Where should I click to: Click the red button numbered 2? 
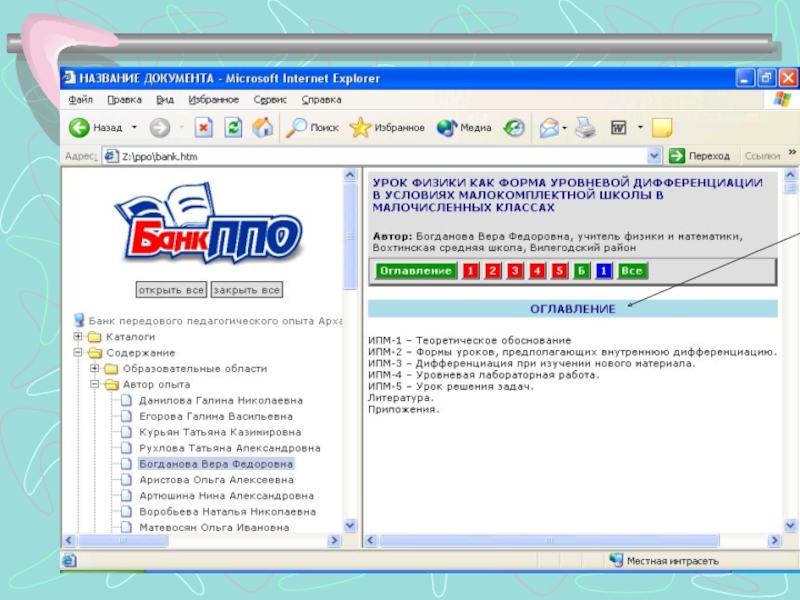pos(492,271)
